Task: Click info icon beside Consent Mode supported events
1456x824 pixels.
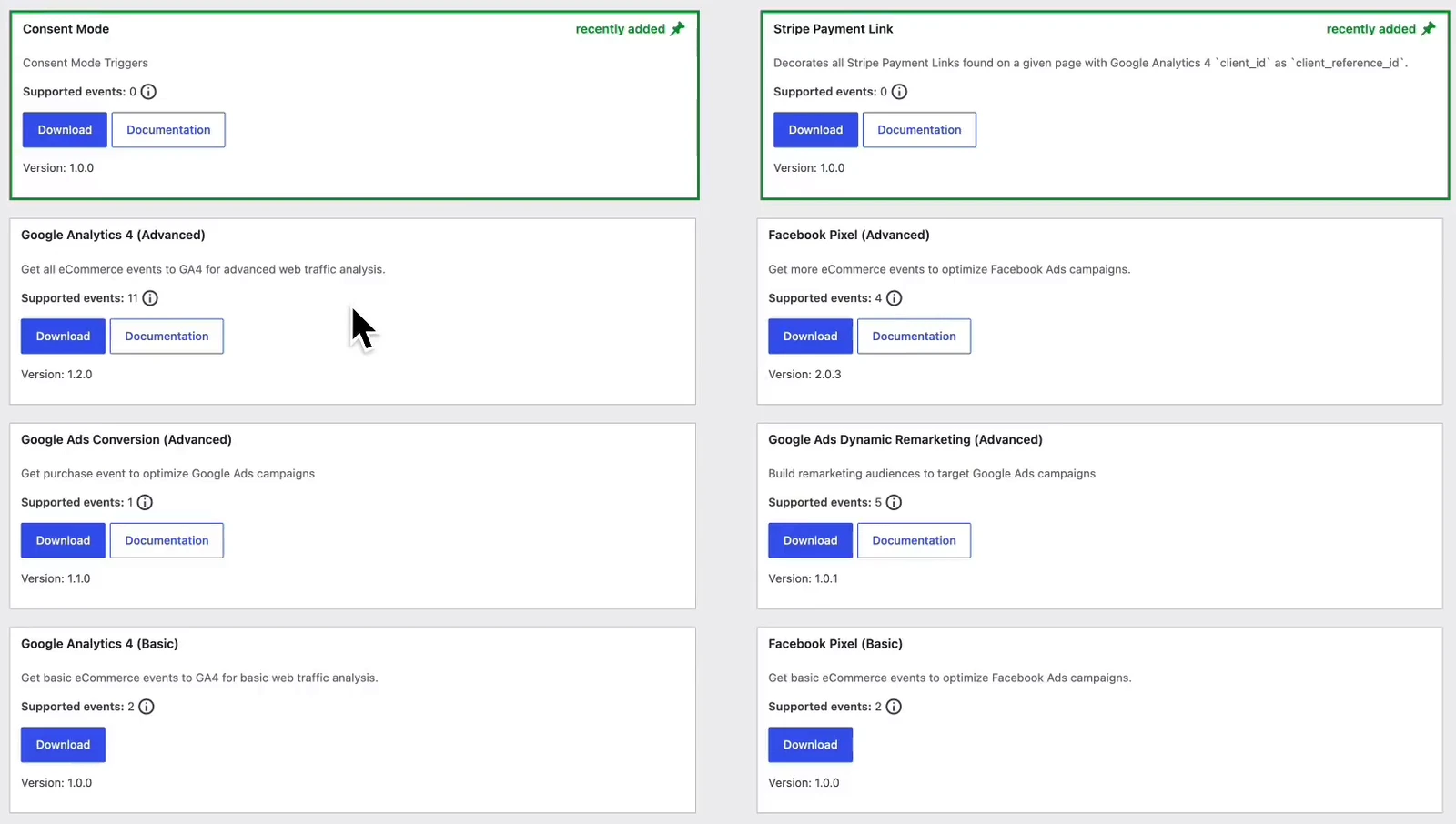Action: pyautogui.click(x=148, y=92)
